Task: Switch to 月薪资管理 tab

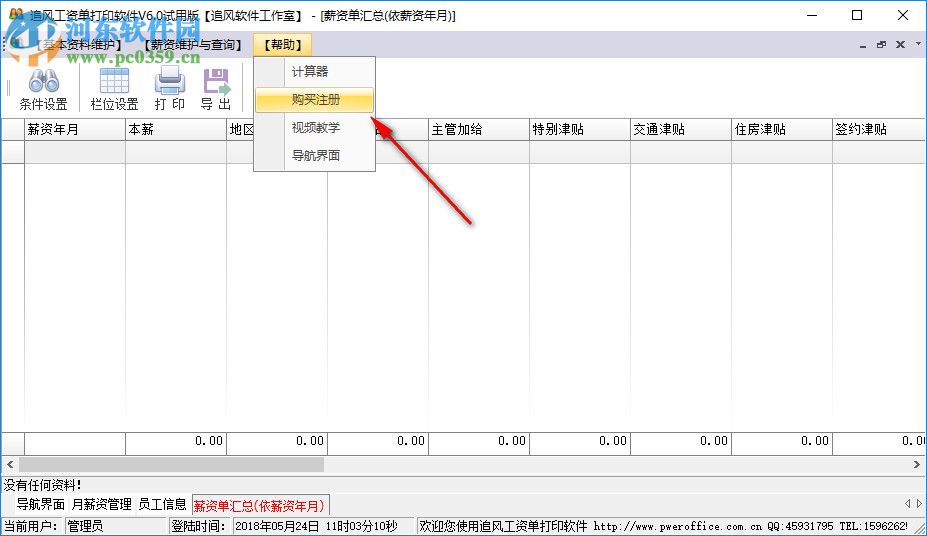Action: [101, 505]
